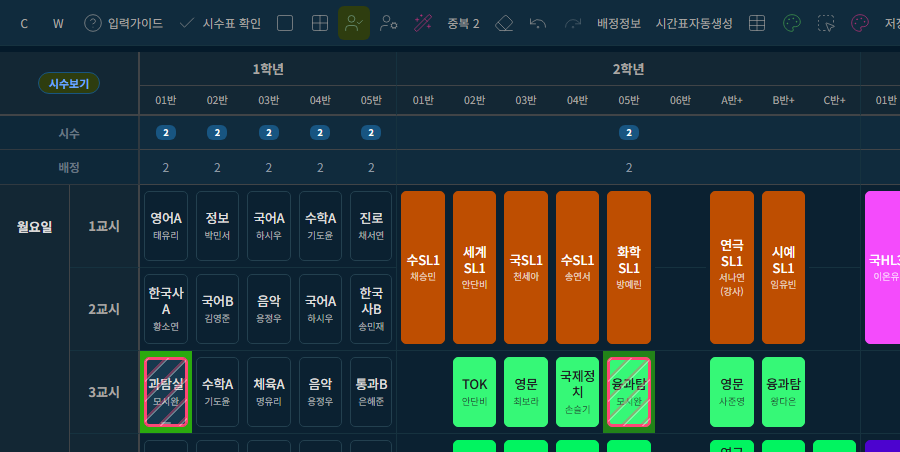The width and height of the screenshot is (900, 452).
Task: Click the 시수표 확인 checkmark button
Action: (x=220, y=24)
